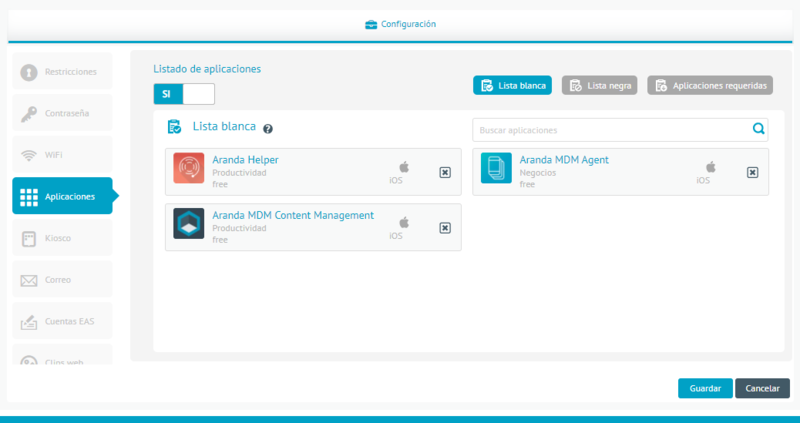Open the Contraseña settings in sidebar

(x=62, y=113)
